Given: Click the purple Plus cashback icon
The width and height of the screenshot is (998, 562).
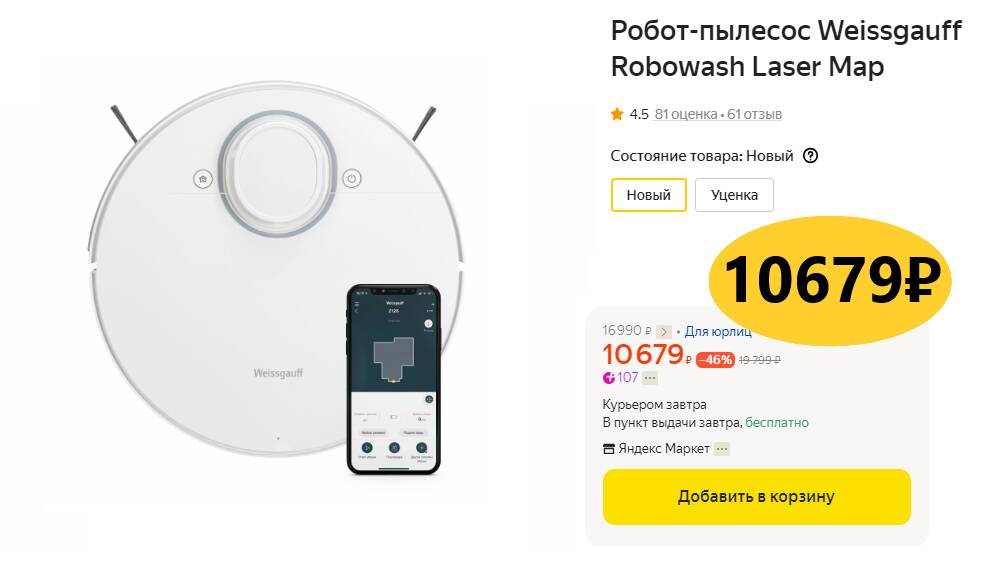Looking at the screenshot, I should click(x=608, y=378).
